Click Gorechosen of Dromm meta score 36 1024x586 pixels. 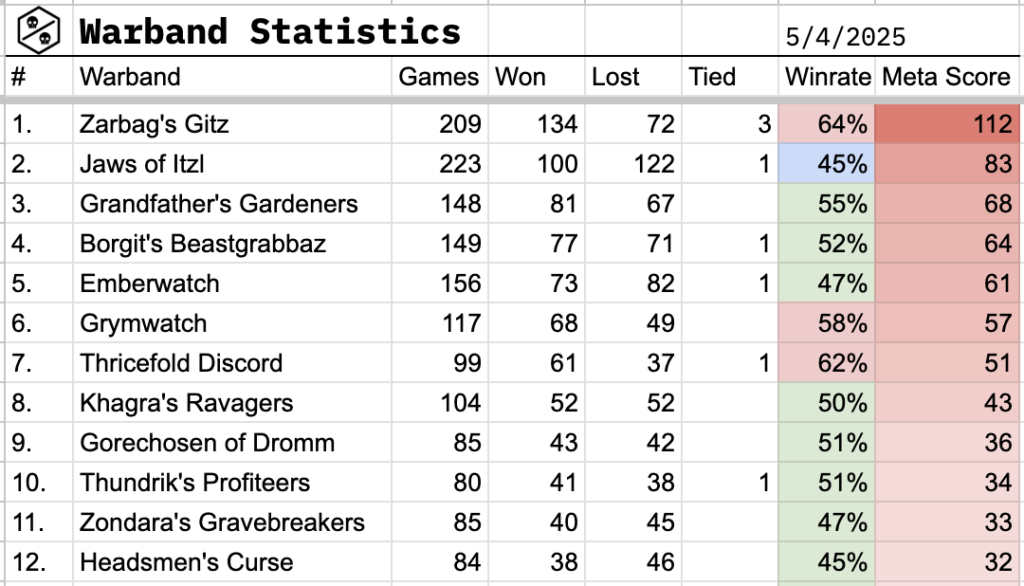pos(947,442)
